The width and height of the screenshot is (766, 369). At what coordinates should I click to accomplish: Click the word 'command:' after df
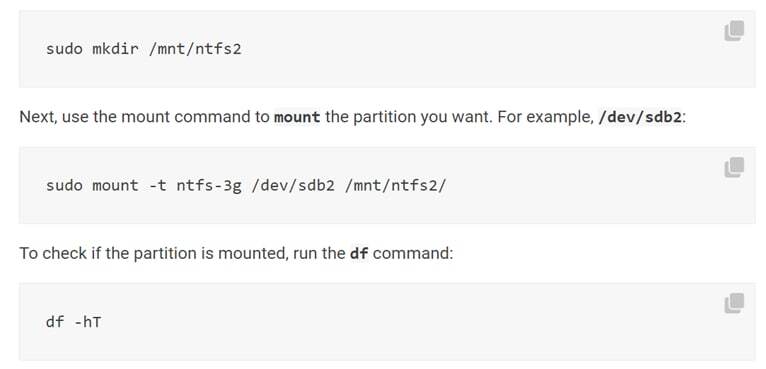413,254
